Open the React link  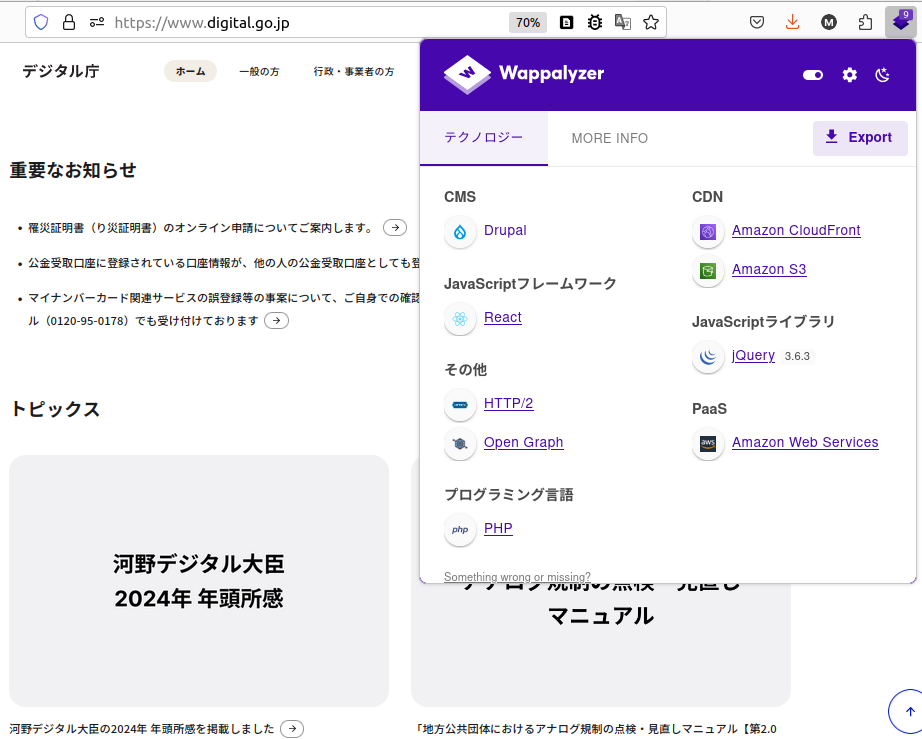(502, 317)
